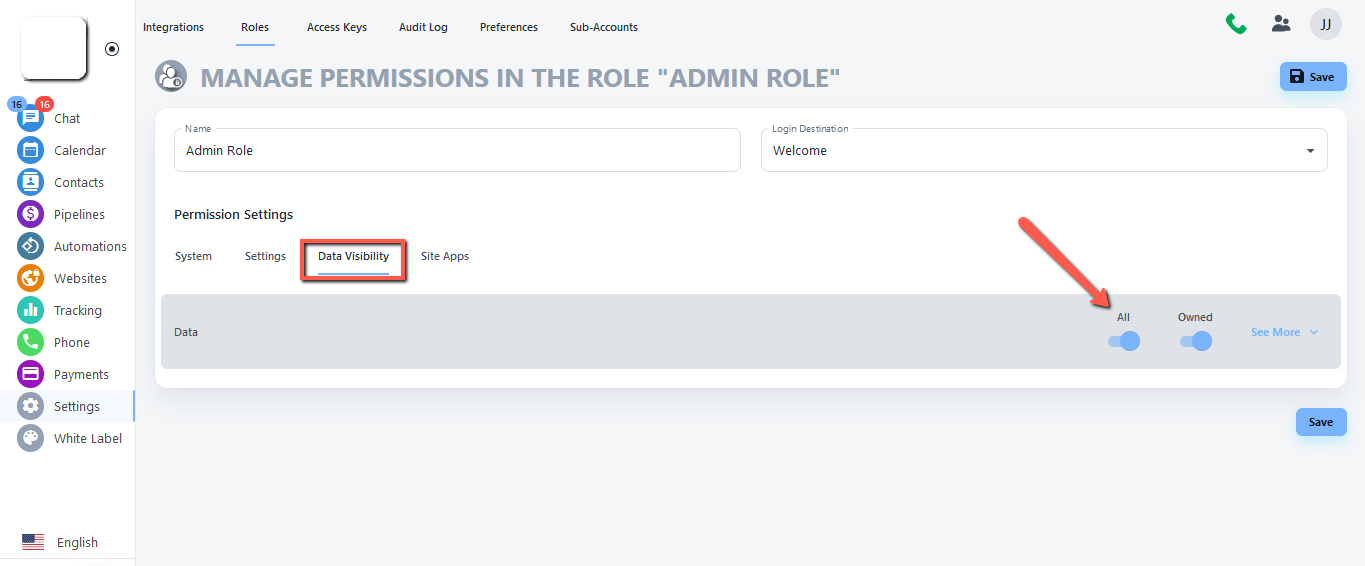
Task: Open the Login Destination dropdown
Action: tap(1044, 150)
